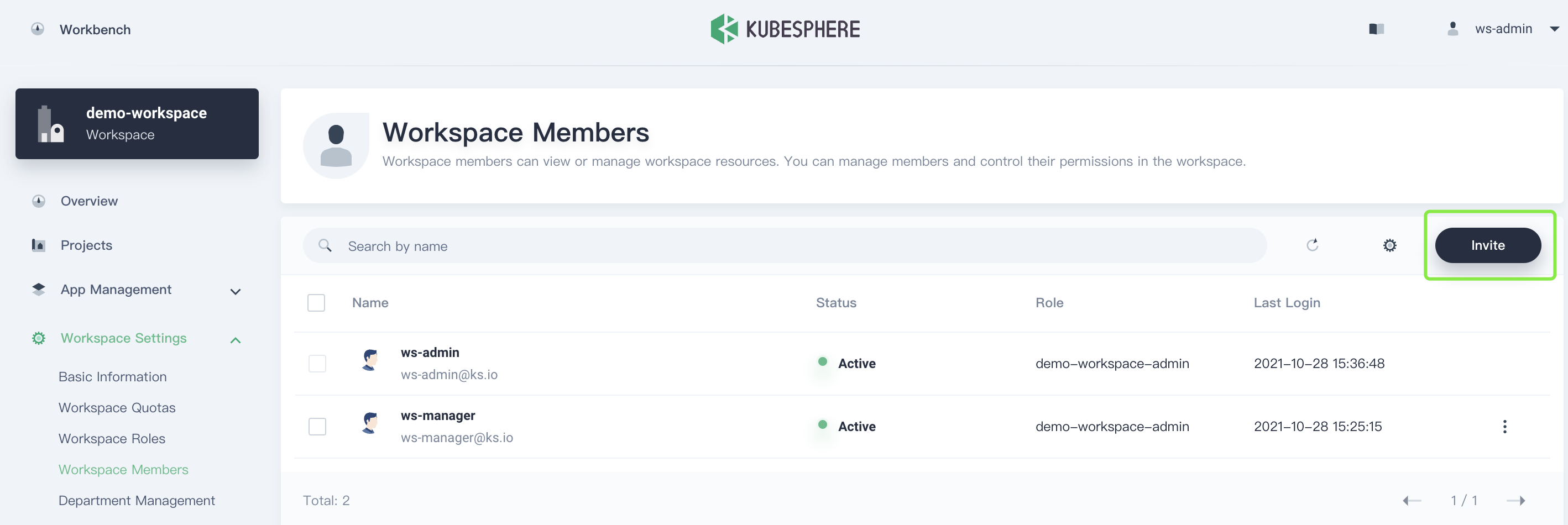The image size is (1568, 525).
Task: Open the ws-admin user avatar menu
Action: [x=1454, y=29]
